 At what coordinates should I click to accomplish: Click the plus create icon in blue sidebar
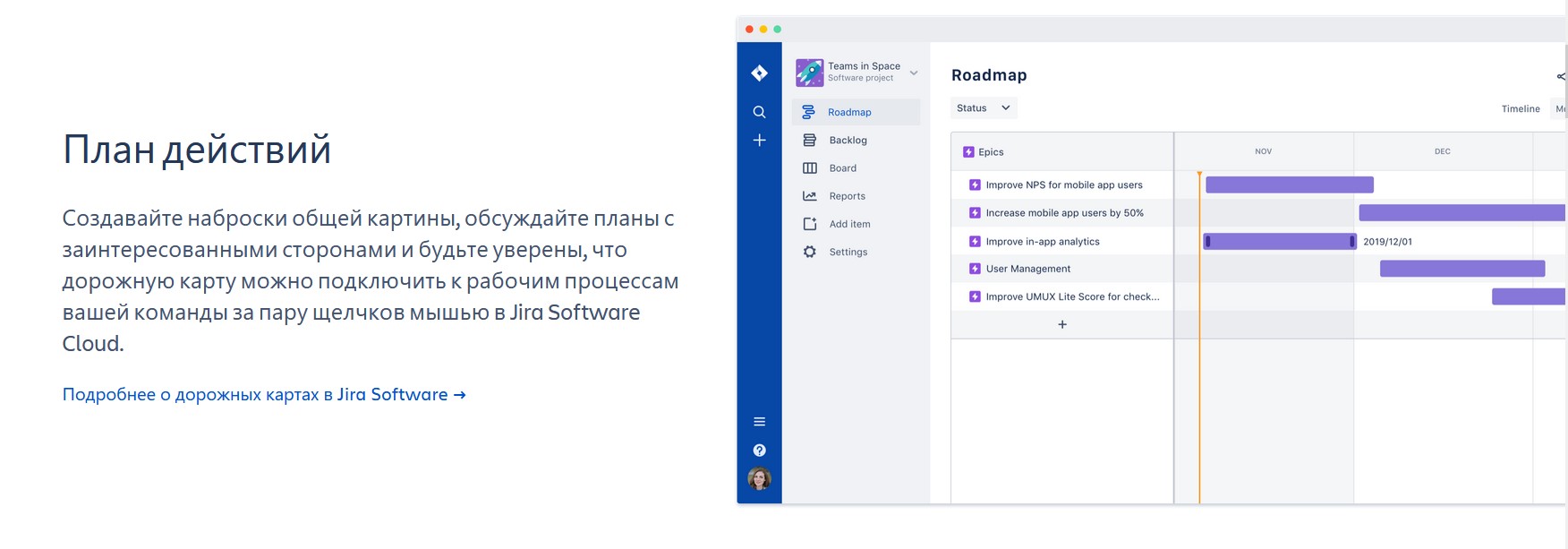tap(759, 141)
